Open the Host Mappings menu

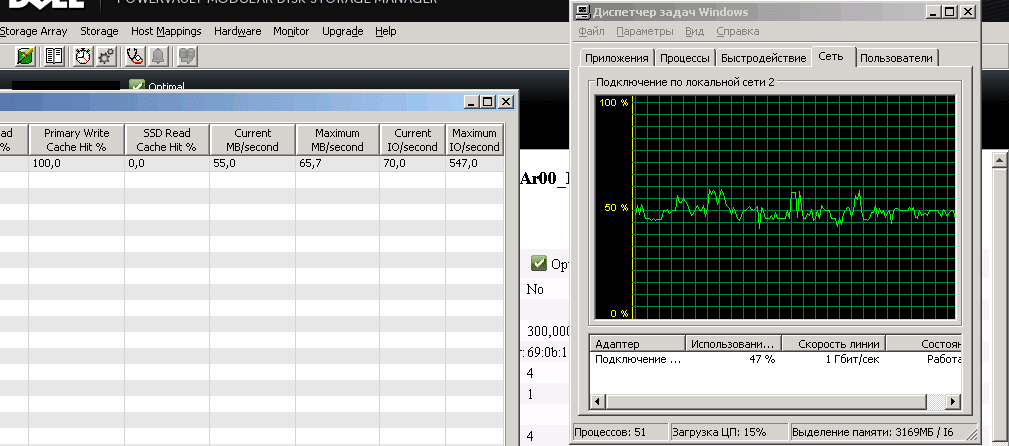tap(167, 32)
